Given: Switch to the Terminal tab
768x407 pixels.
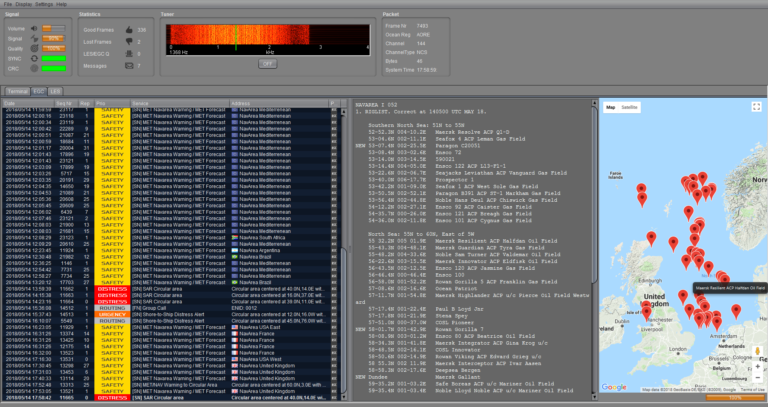Looking at the screenshot, I should click(x=17, y=91).
